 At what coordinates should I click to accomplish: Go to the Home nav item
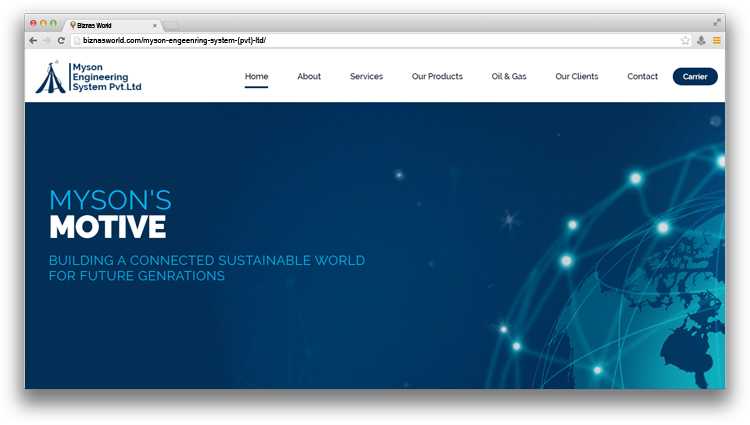[256, 77]
